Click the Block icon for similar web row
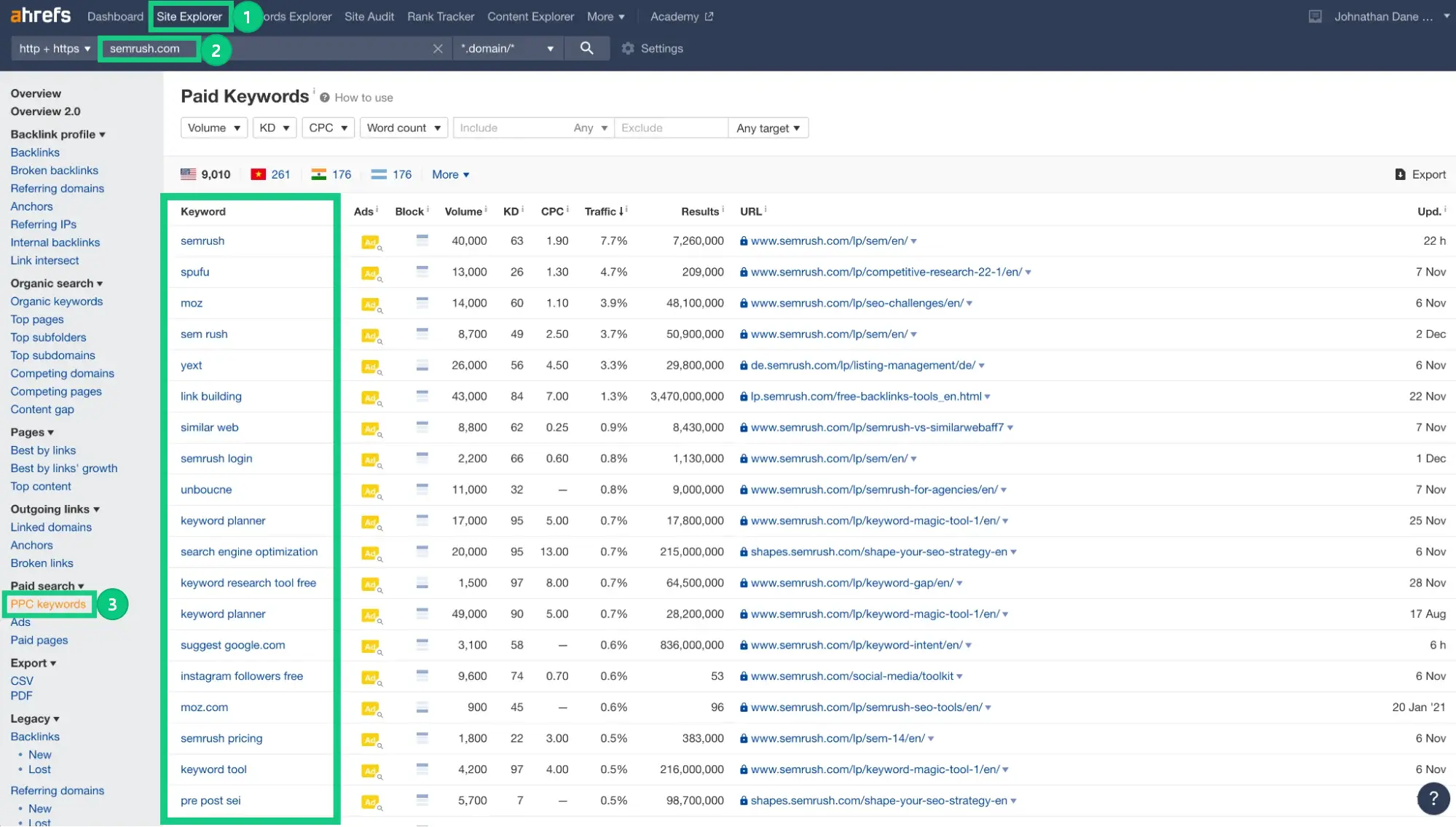Viewport: 1456px width, 827px height. [x=422, y=426]
